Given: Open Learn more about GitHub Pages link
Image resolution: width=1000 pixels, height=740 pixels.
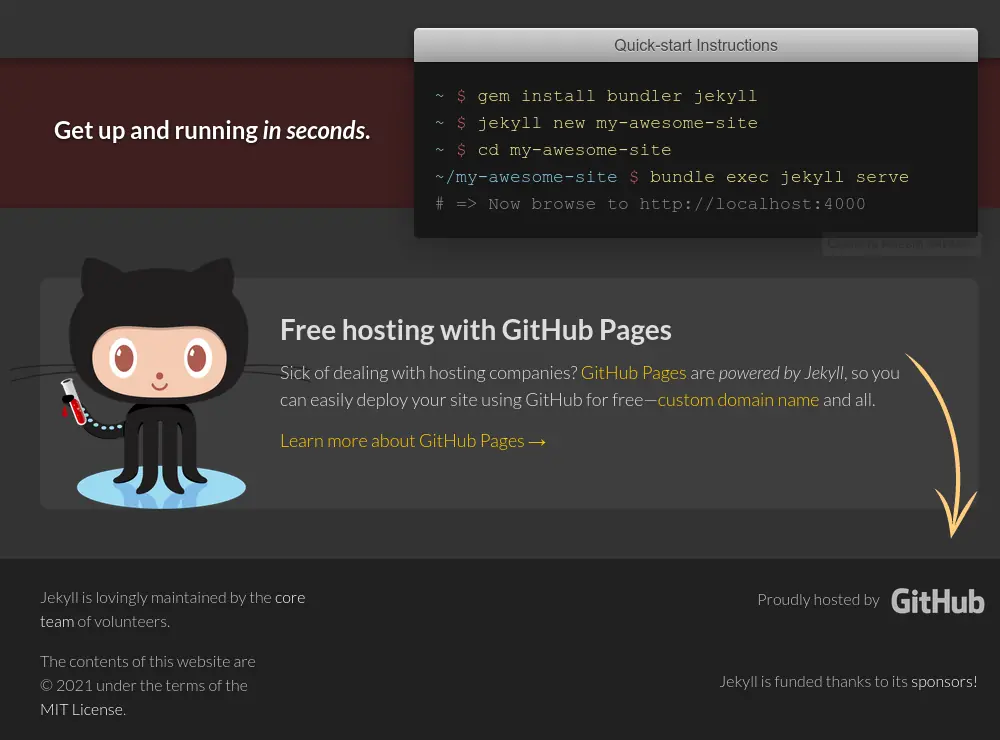Looking at the screenshot, I should (x=413, y=441).
